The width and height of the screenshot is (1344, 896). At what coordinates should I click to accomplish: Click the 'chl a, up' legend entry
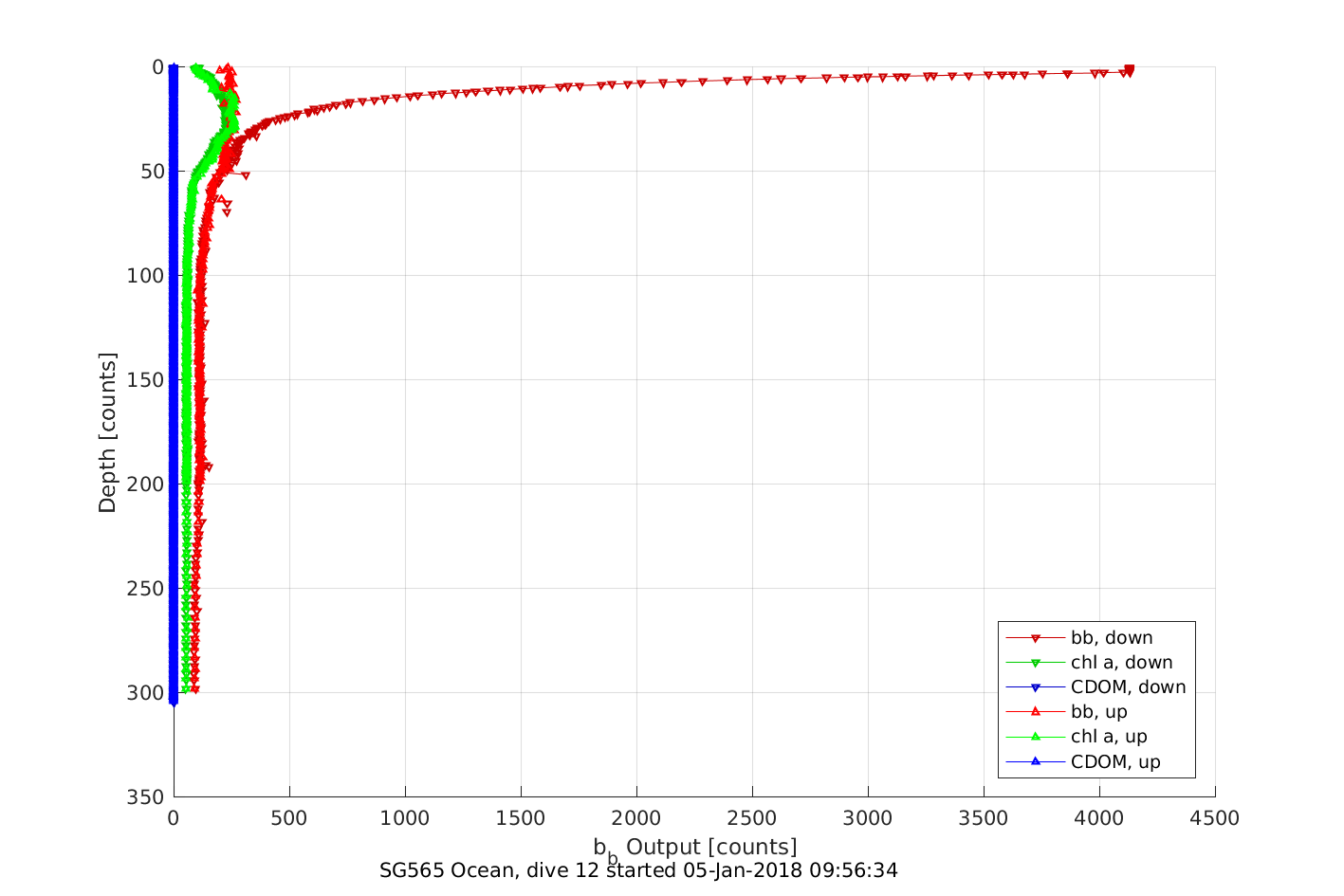pos(1109,737)
